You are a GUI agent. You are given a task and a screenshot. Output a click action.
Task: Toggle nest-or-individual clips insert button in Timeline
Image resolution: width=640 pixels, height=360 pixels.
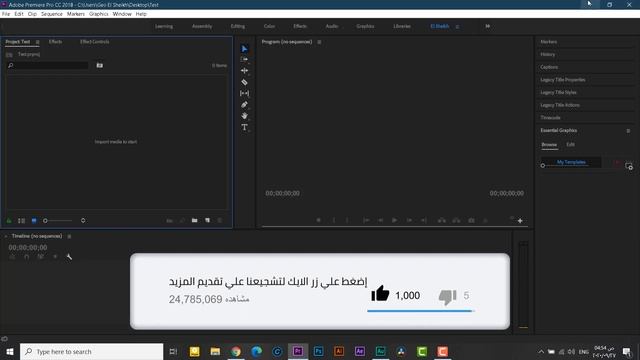pos(12,257)
